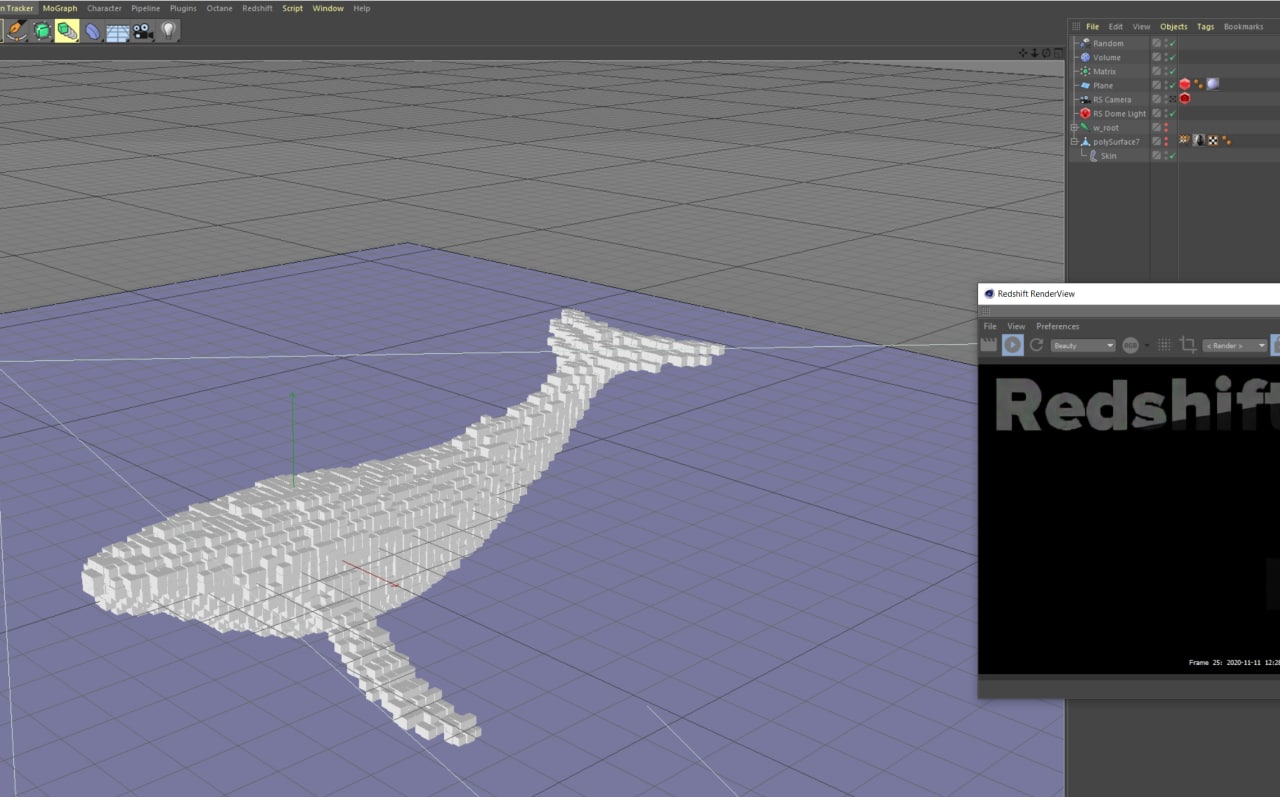
Task: Select the Matrix object in tree
Action: (1104, 71)
